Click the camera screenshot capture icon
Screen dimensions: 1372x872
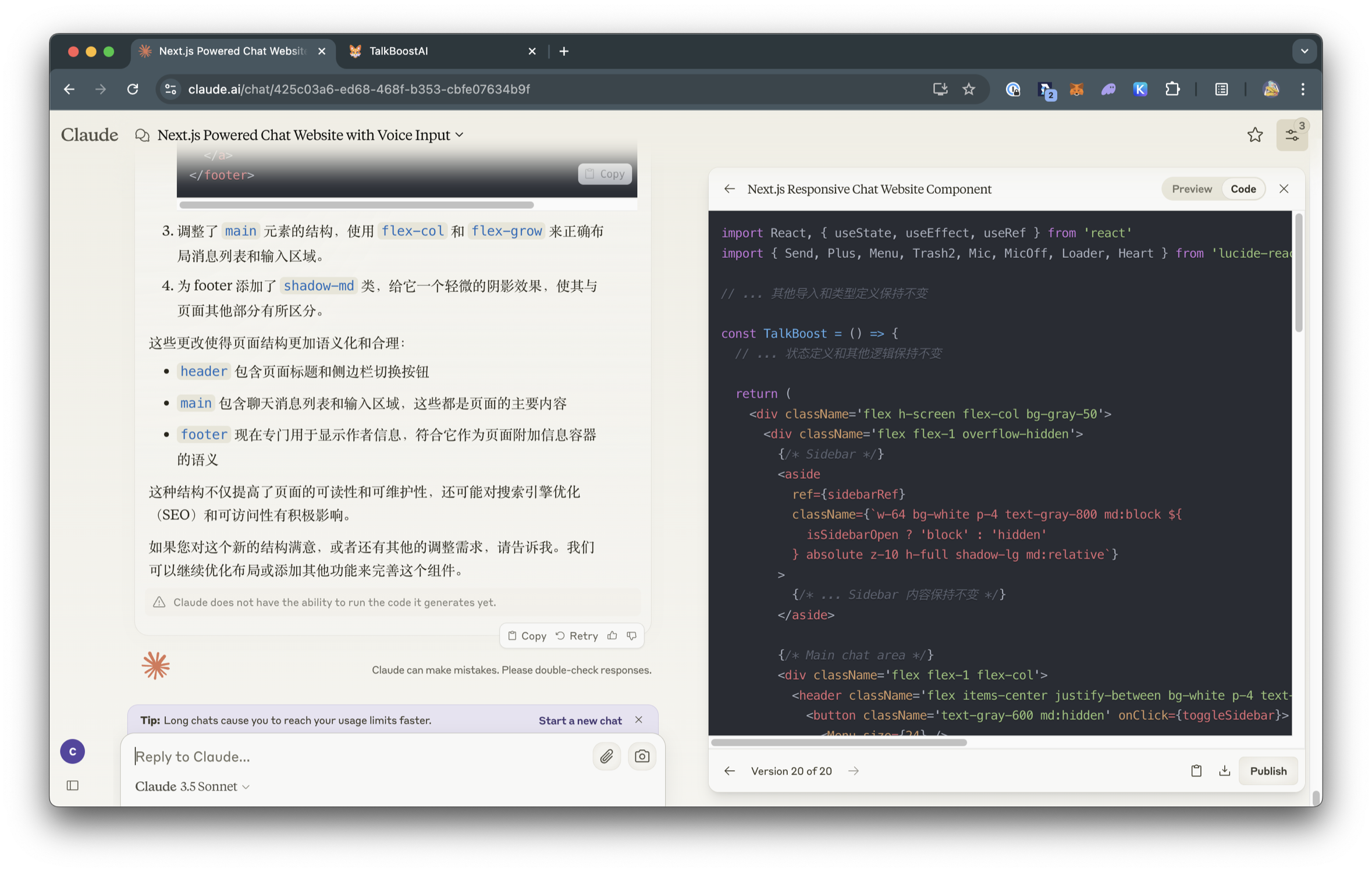click(642, 756)
